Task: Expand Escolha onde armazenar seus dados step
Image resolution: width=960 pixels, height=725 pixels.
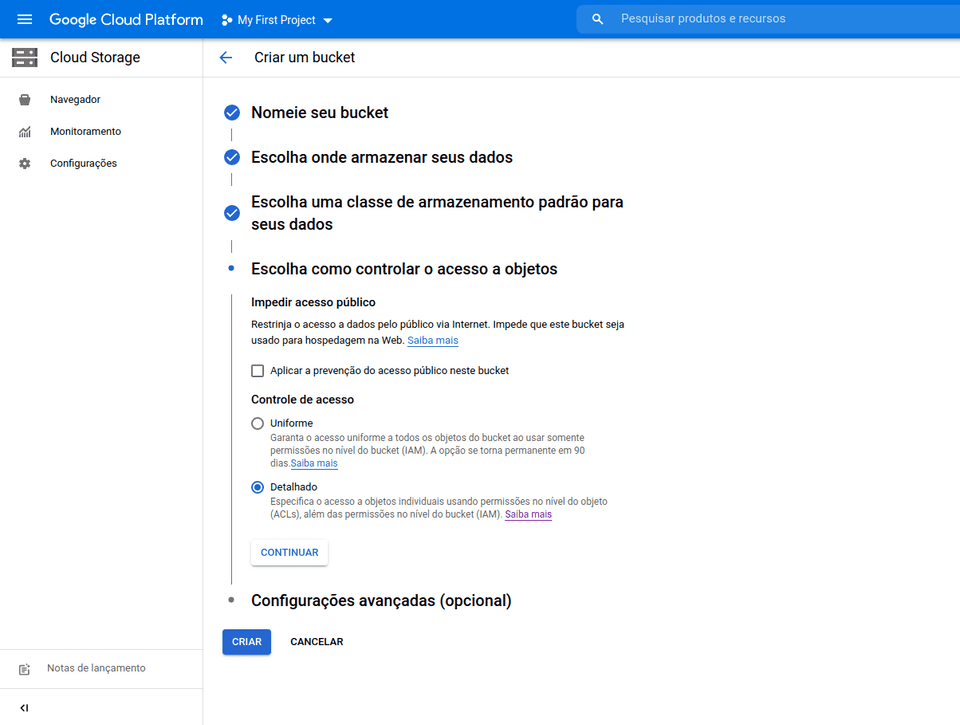Action: [x=382, y=158]
